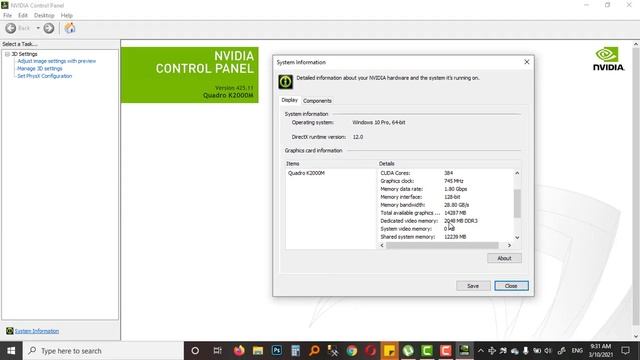Open the Help menu
The width and height of the screenshot is (640, 360).
coord(67,16)
